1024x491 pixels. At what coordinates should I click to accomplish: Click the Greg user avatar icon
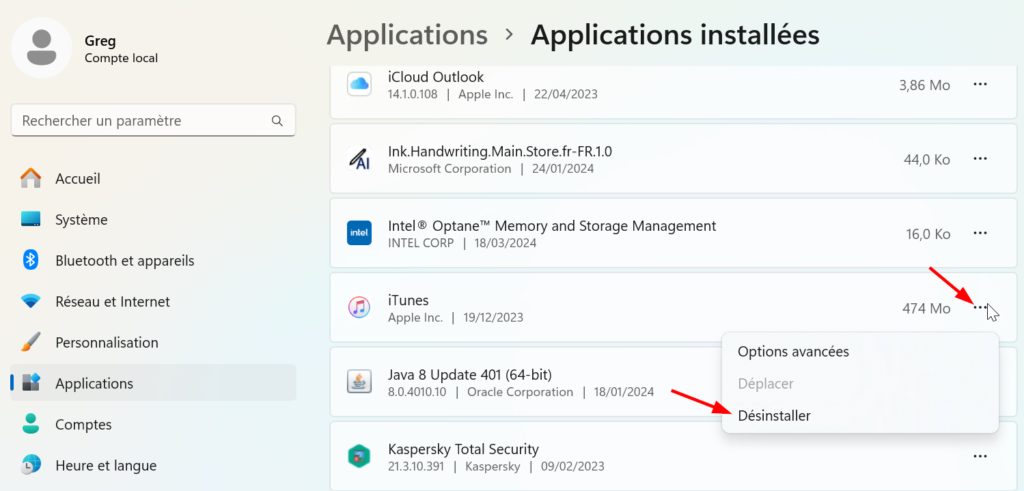41,48
